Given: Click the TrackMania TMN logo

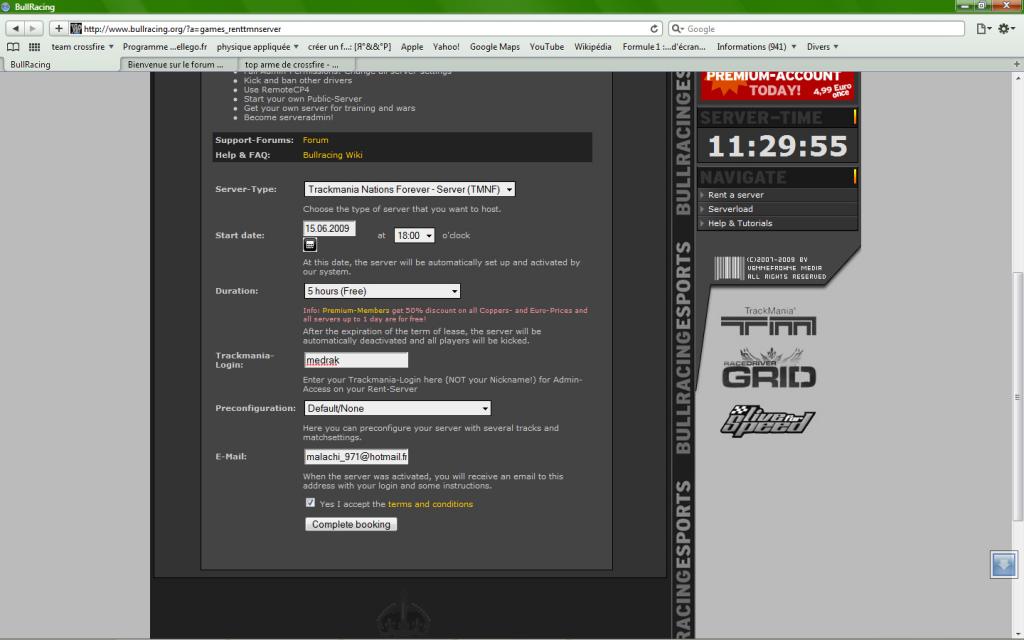Looking at the screenshot, I should (769, 321).
